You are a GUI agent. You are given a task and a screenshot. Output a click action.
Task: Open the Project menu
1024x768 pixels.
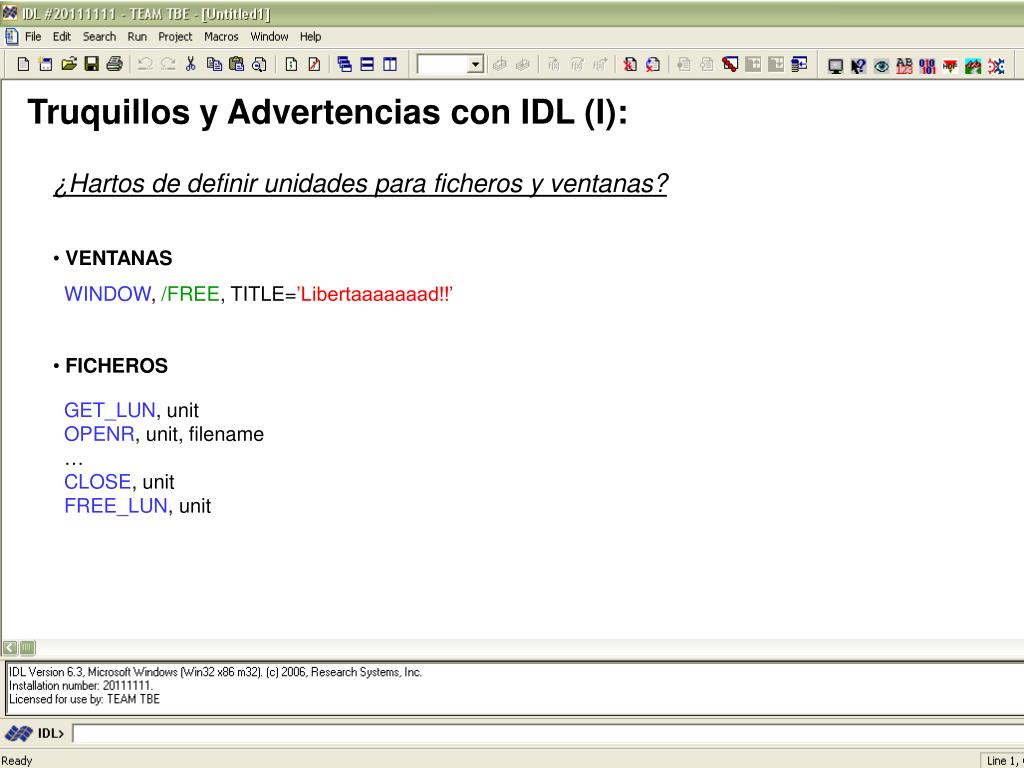tap(175, 37)
